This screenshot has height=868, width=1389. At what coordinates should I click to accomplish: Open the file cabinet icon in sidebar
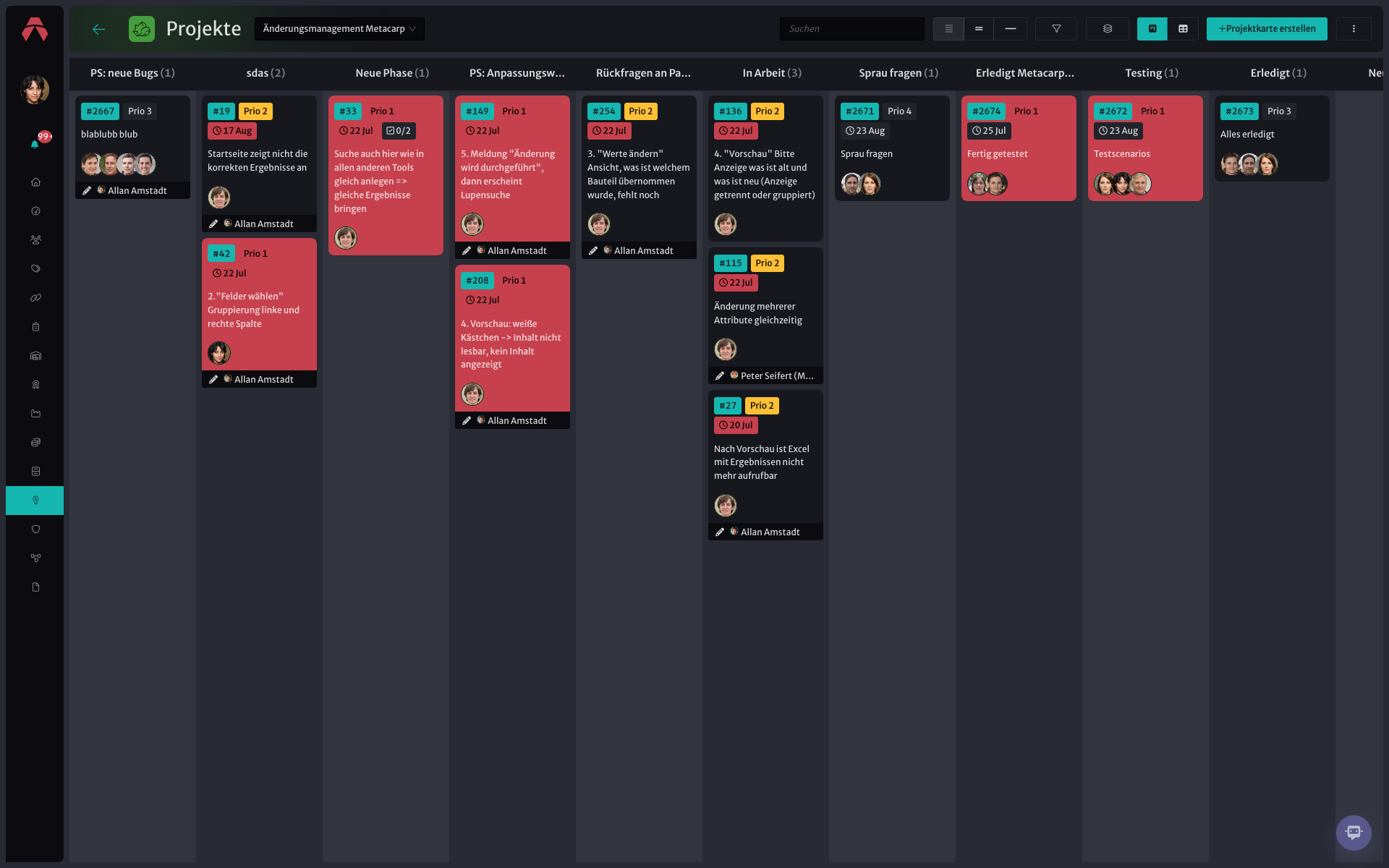tap(35, 472)
